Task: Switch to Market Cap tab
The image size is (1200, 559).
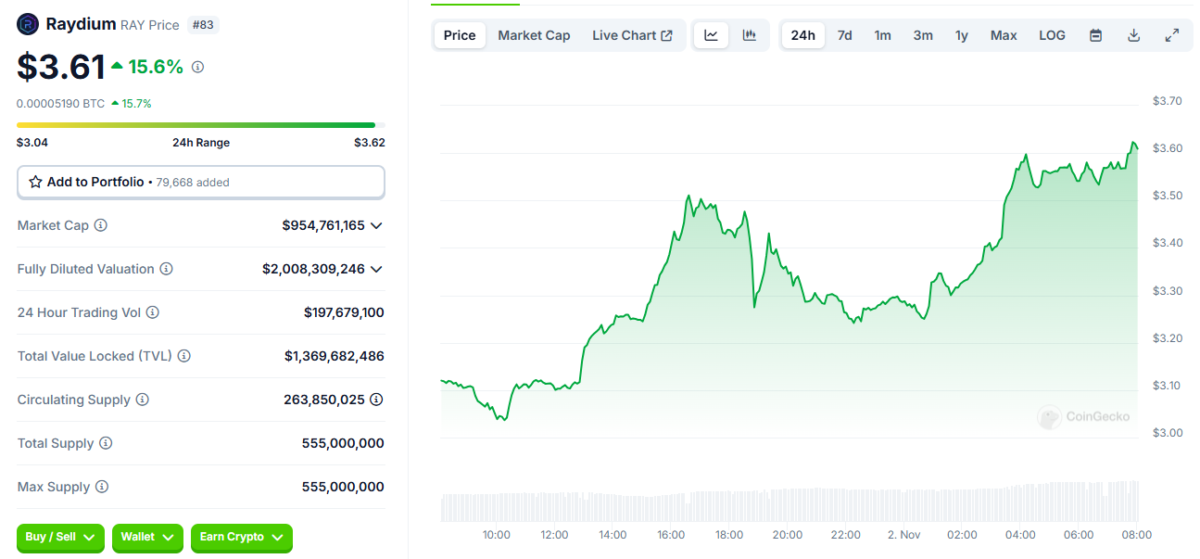Action: (534, 35)
